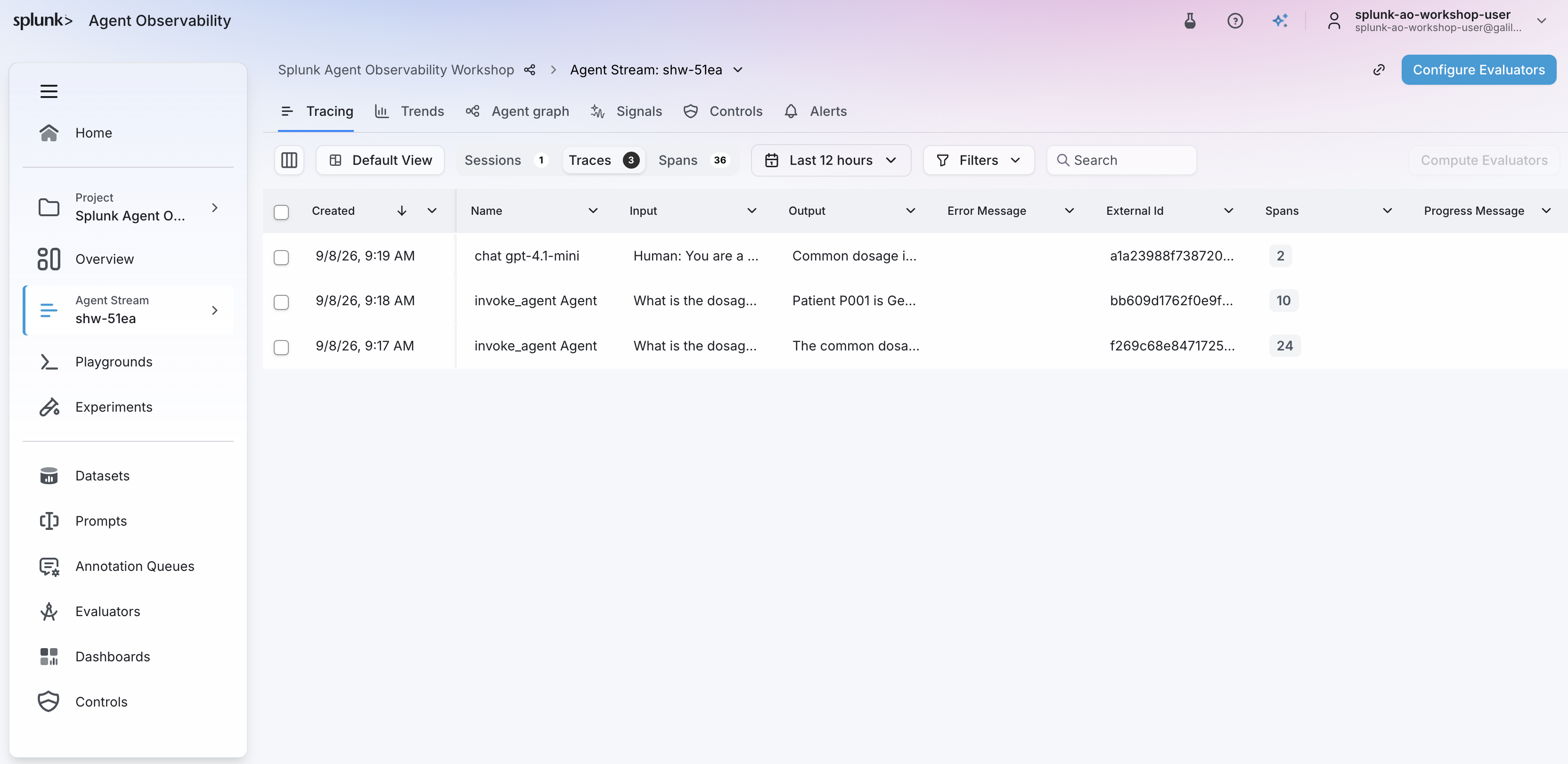Expand the Project chevron in sidebar

coord(214,208)
